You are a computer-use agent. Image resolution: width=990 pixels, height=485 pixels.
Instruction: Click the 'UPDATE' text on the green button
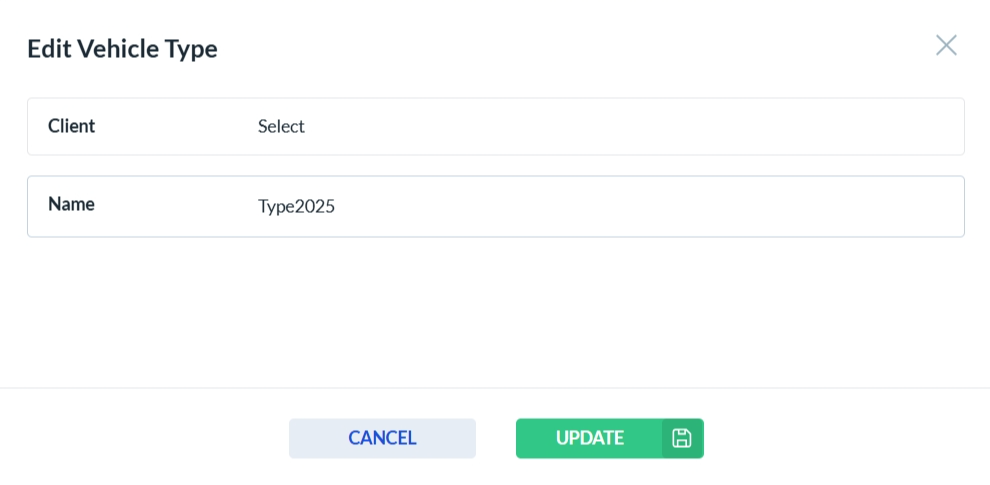click(x=590, y=438)
